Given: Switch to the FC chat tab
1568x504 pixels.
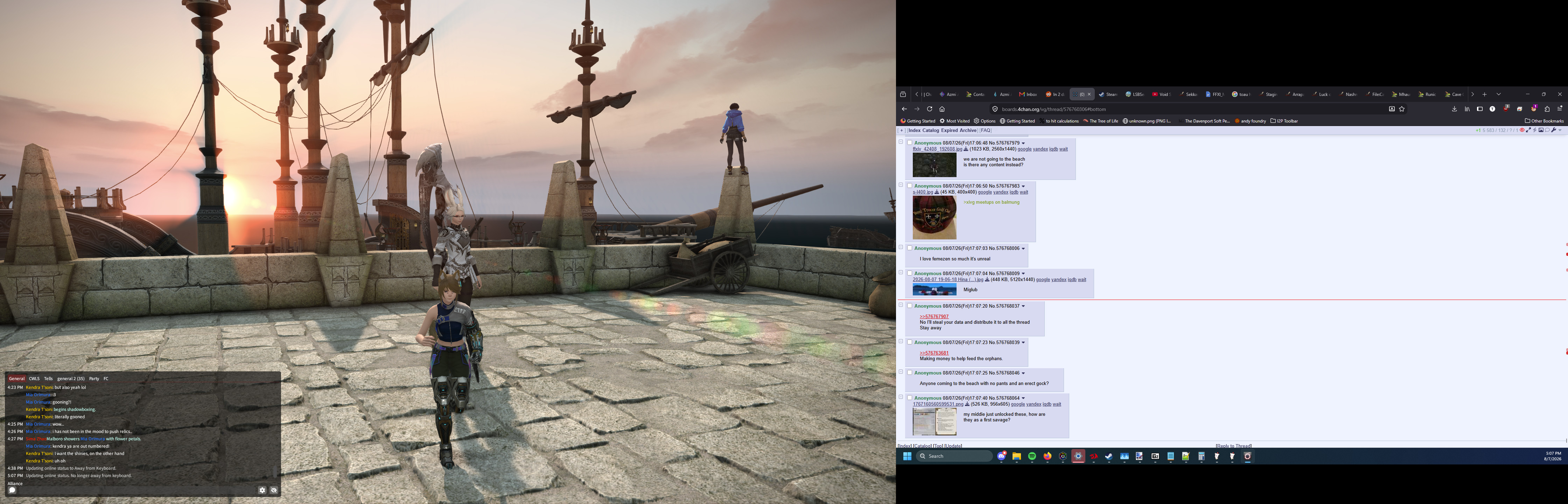Looking at the screenshot, I should tap(106, 379).
